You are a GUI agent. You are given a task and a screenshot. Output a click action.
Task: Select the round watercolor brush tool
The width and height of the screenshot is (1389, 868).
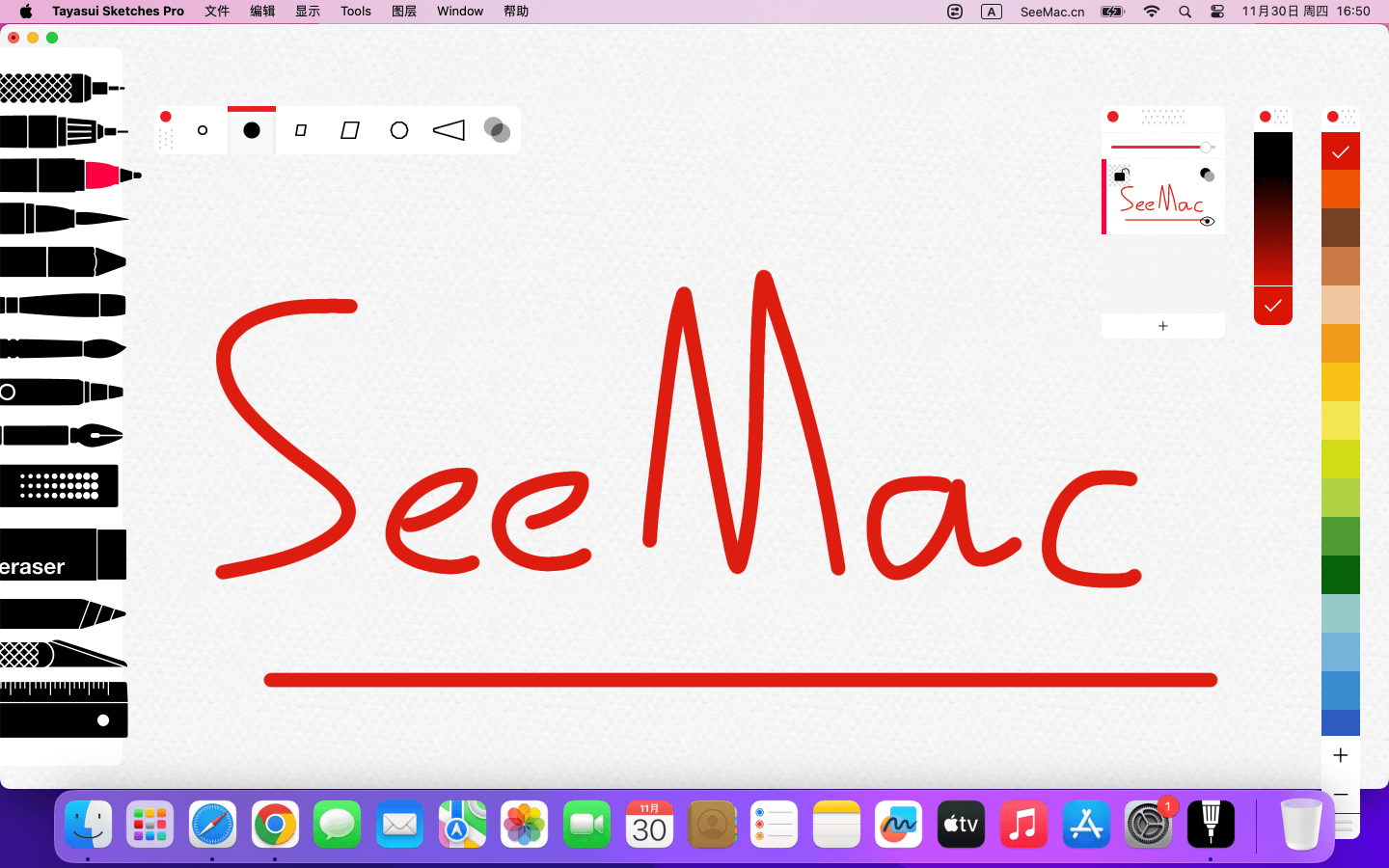[64, 348]
